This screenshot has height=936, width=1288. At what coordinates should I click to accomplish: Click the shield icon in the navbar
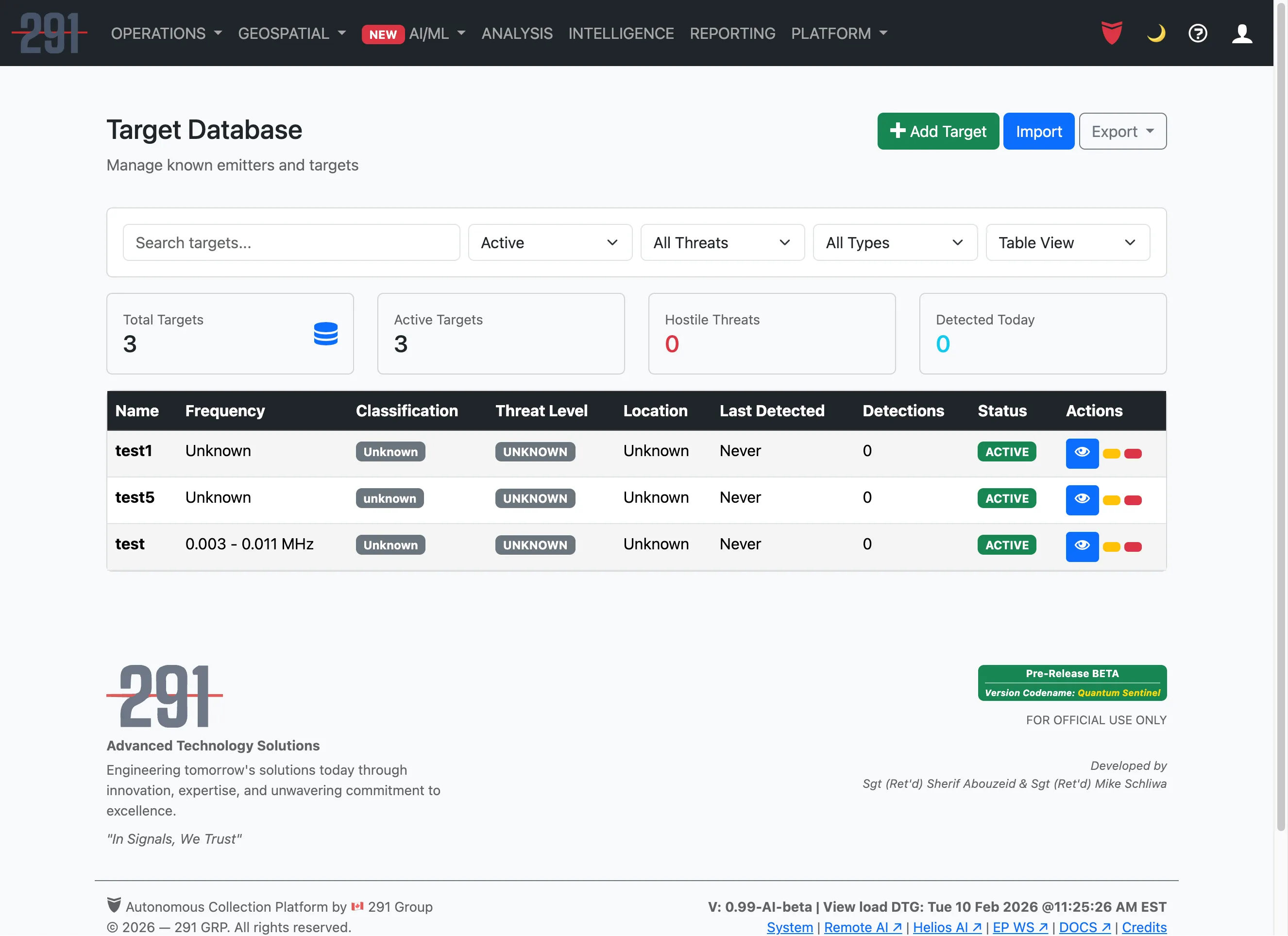[x=1112, y=33]
